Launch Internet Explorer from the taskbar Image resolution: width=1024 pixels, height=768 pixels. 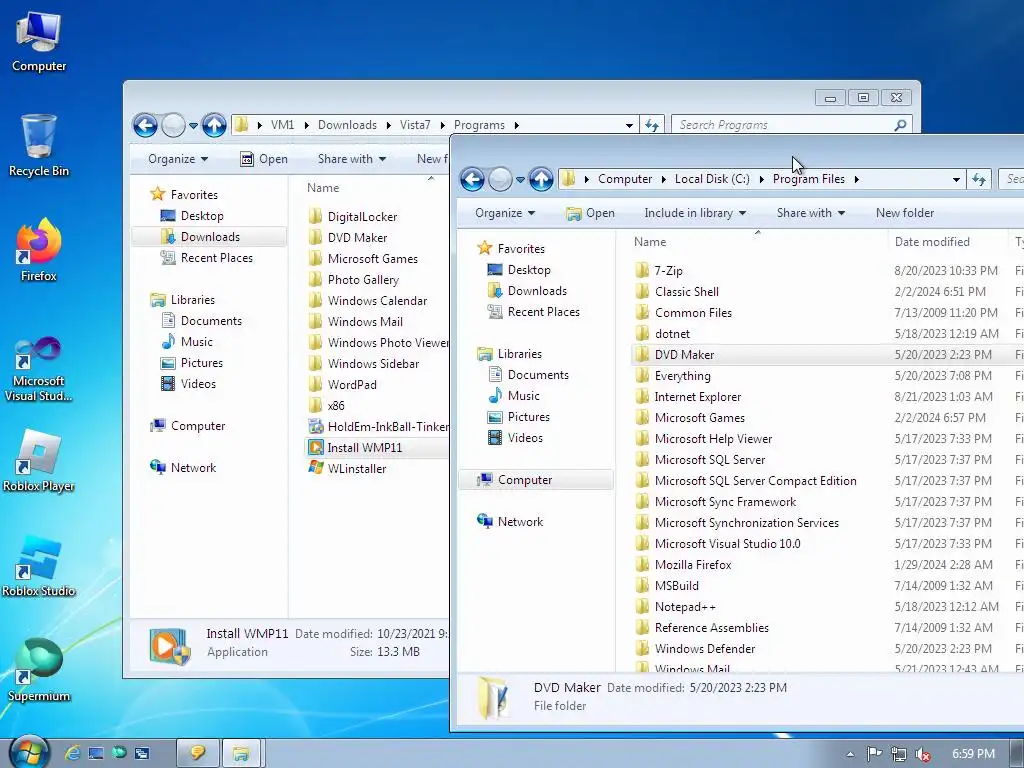point(72,753)
